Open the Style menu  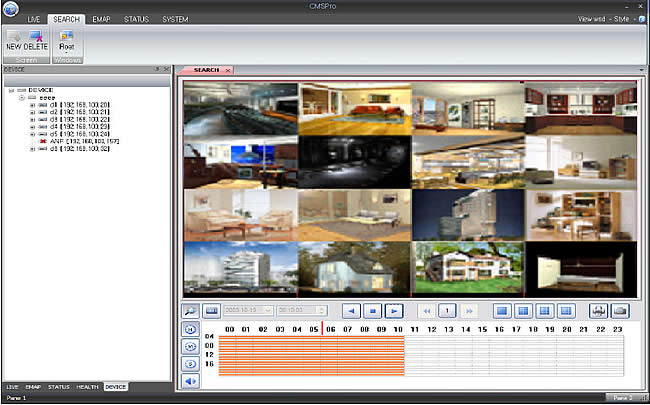(x=621, y=19)
